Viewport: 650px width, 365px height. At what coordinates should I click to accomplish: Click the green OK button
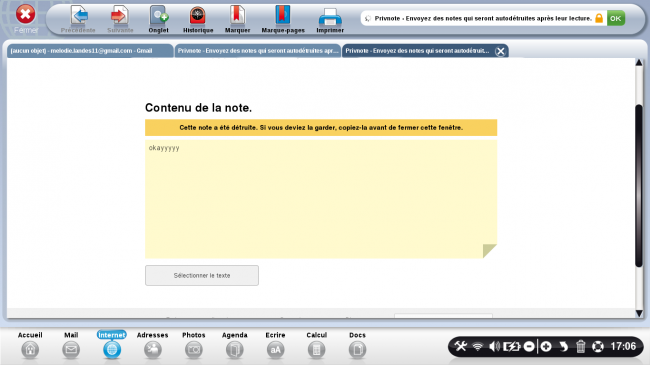coord(616,18)
